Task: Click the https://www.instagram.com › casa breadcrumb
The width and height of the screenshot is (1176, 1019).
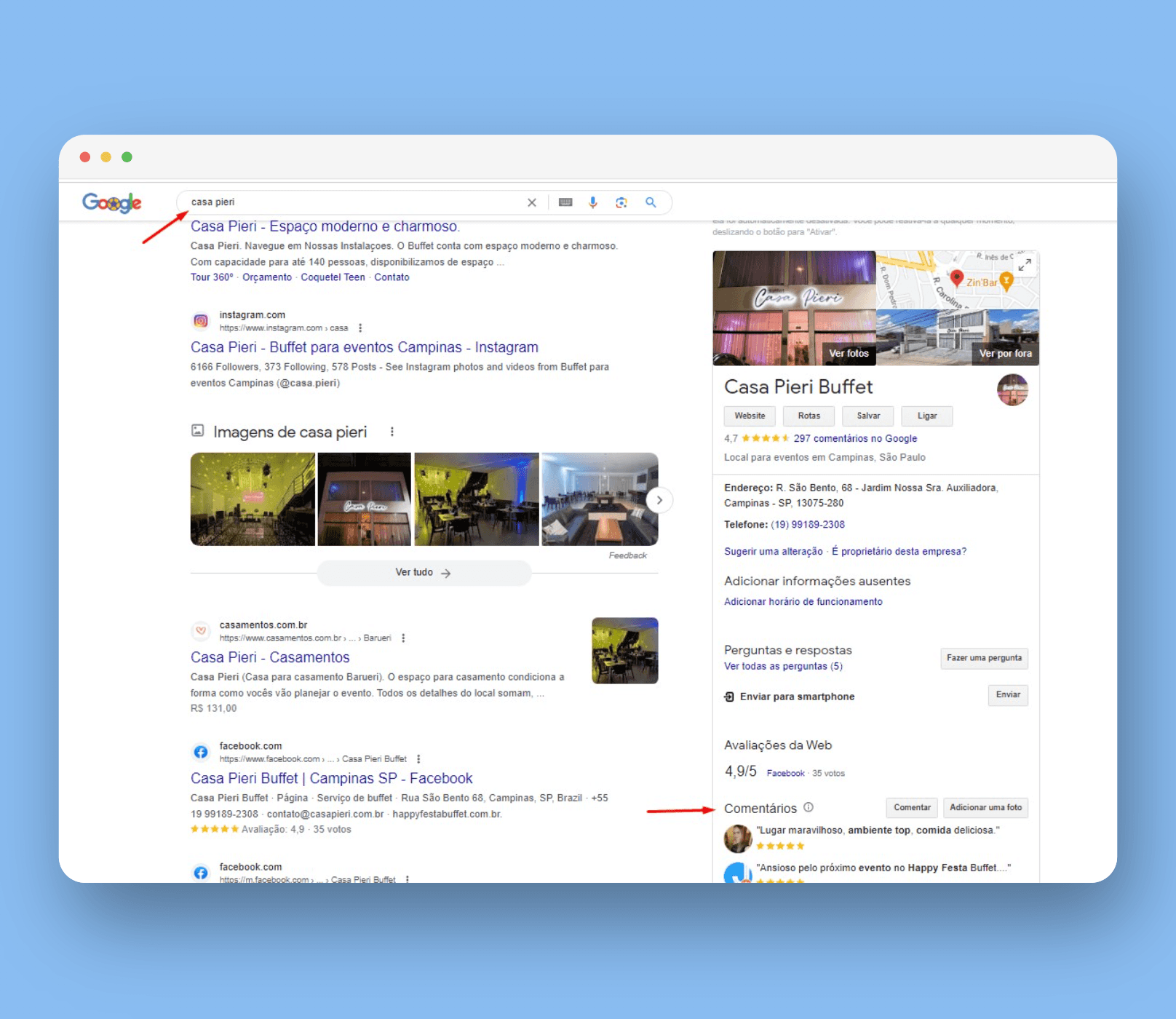Action: pyautogui.click(x=284, y=328)
